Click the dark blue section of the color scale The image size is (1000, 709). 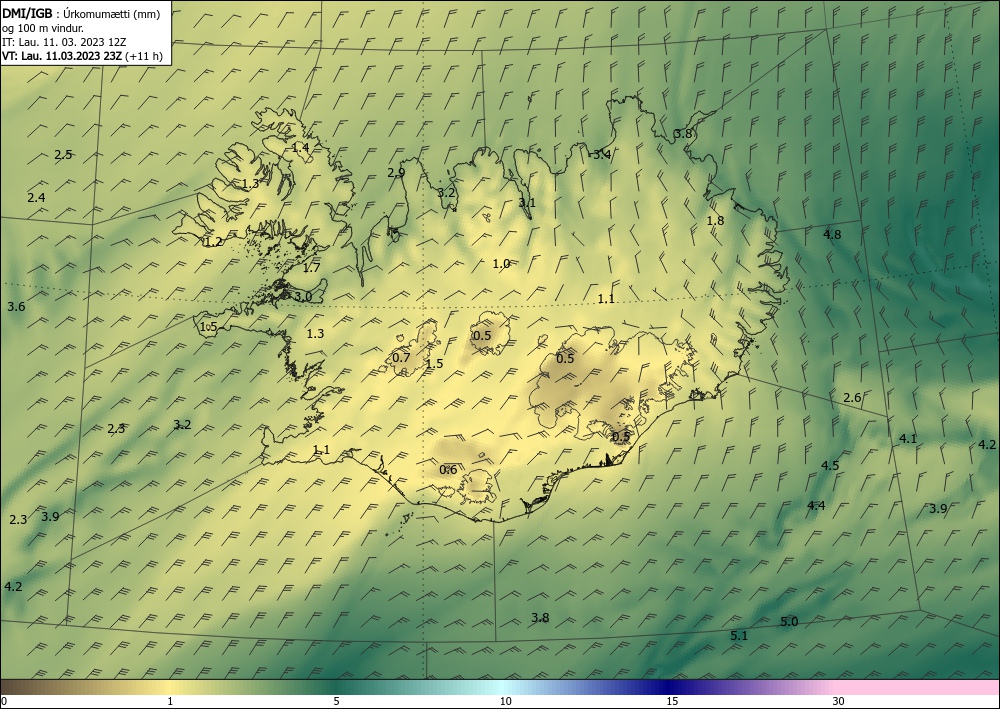(670, 687)
